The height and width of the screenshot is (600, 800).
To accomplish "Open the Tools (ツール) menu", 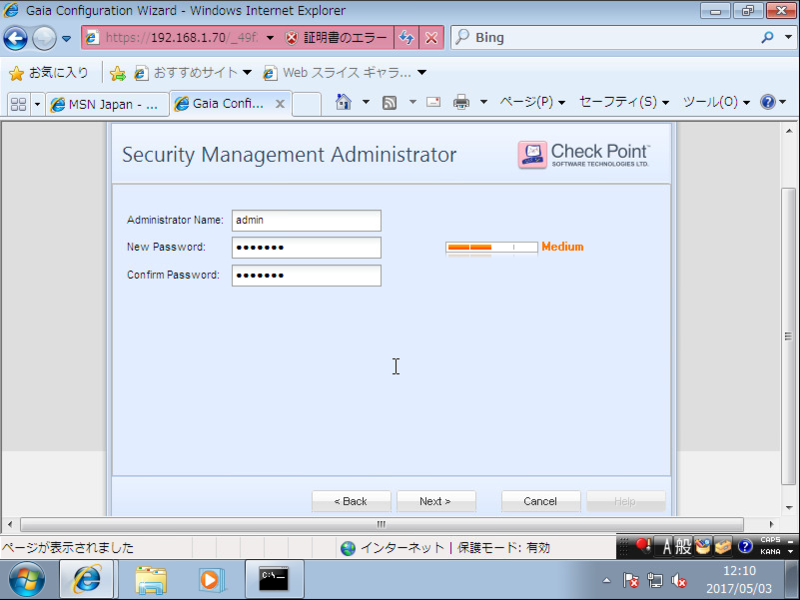I will (716, 102).
